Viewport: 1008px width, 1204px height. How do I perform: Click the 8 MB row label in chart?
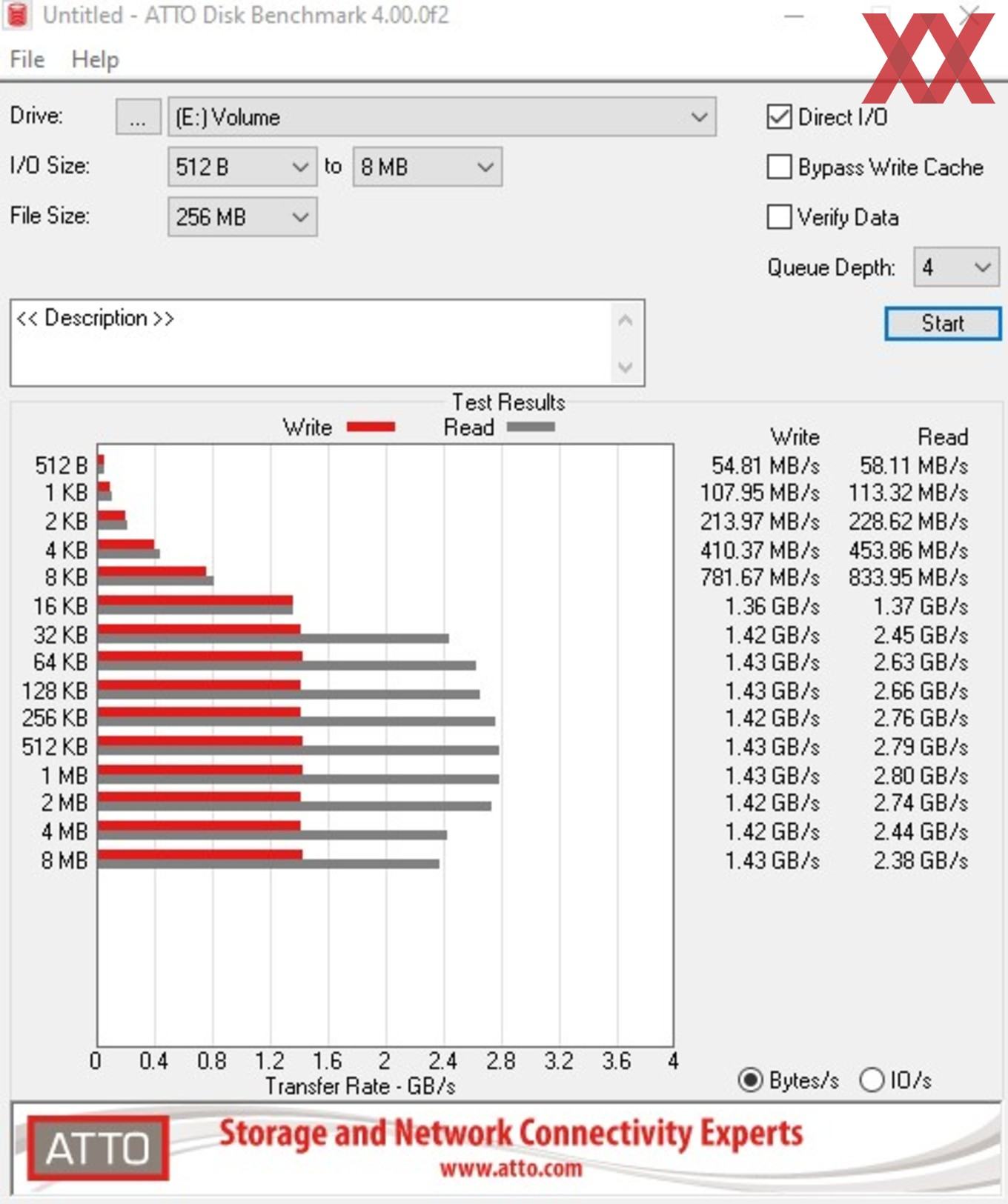(64, 860)
